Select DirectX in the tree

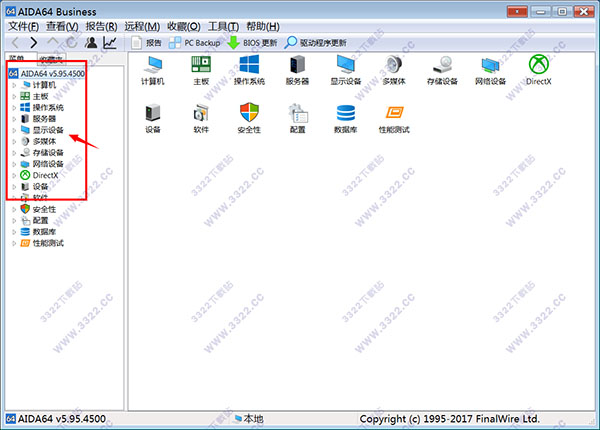pos(45,175)
